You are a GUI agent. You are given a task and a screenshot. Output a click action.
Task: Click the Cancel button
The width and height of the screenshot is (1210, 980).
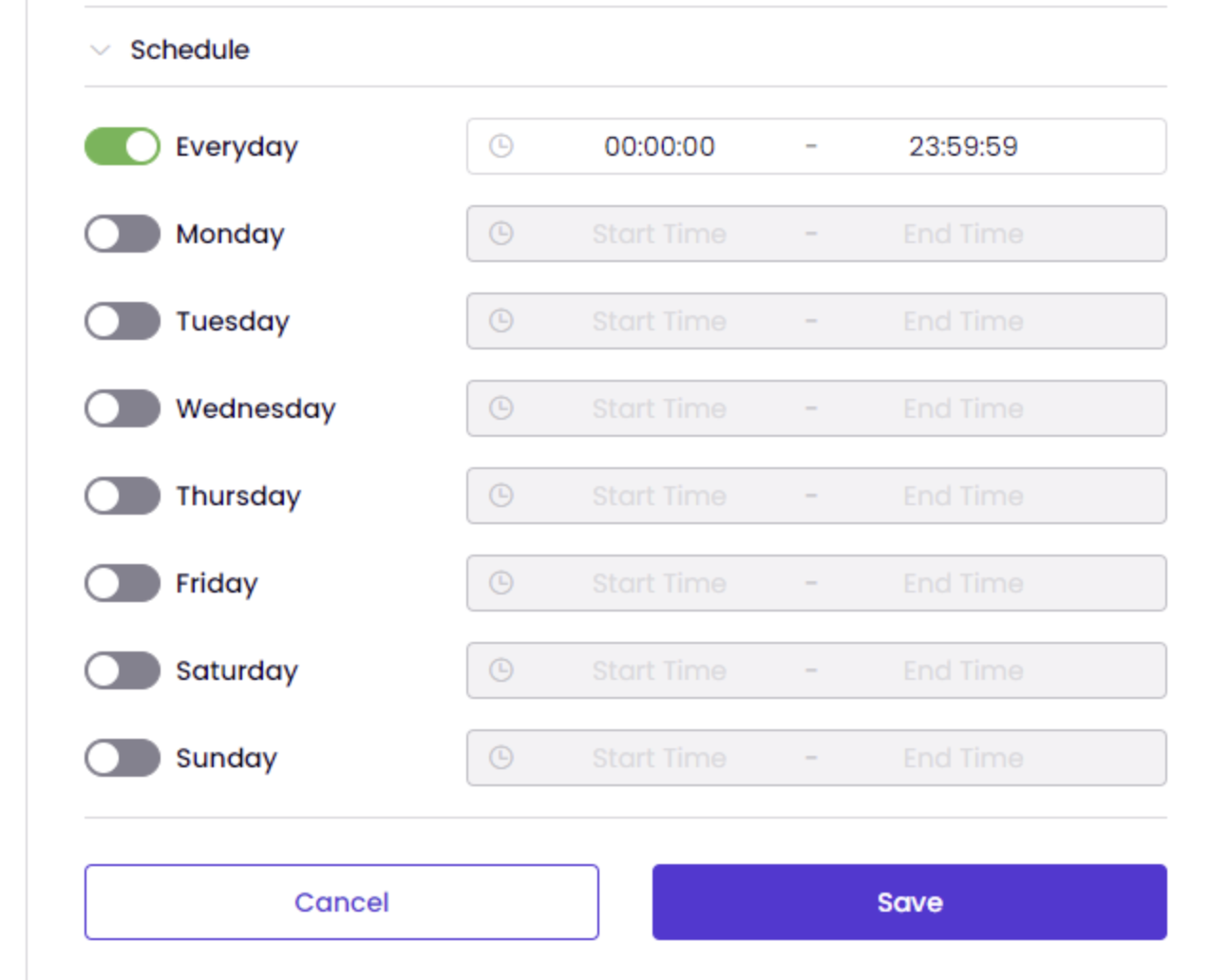(x=341, y=902)
